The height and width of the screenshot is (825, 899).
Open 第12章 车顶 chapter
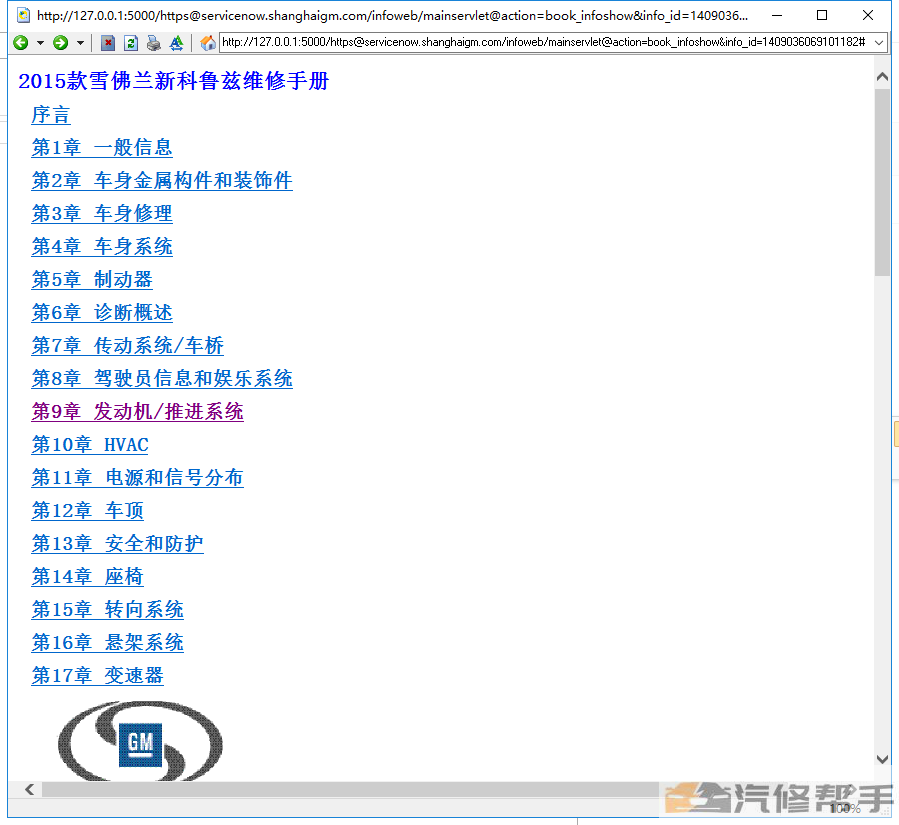point(87,511)
